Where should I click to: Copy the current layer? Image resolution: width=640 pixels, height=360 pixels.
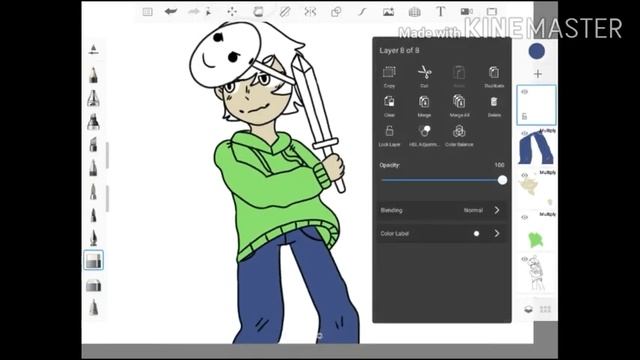[389, 76]
